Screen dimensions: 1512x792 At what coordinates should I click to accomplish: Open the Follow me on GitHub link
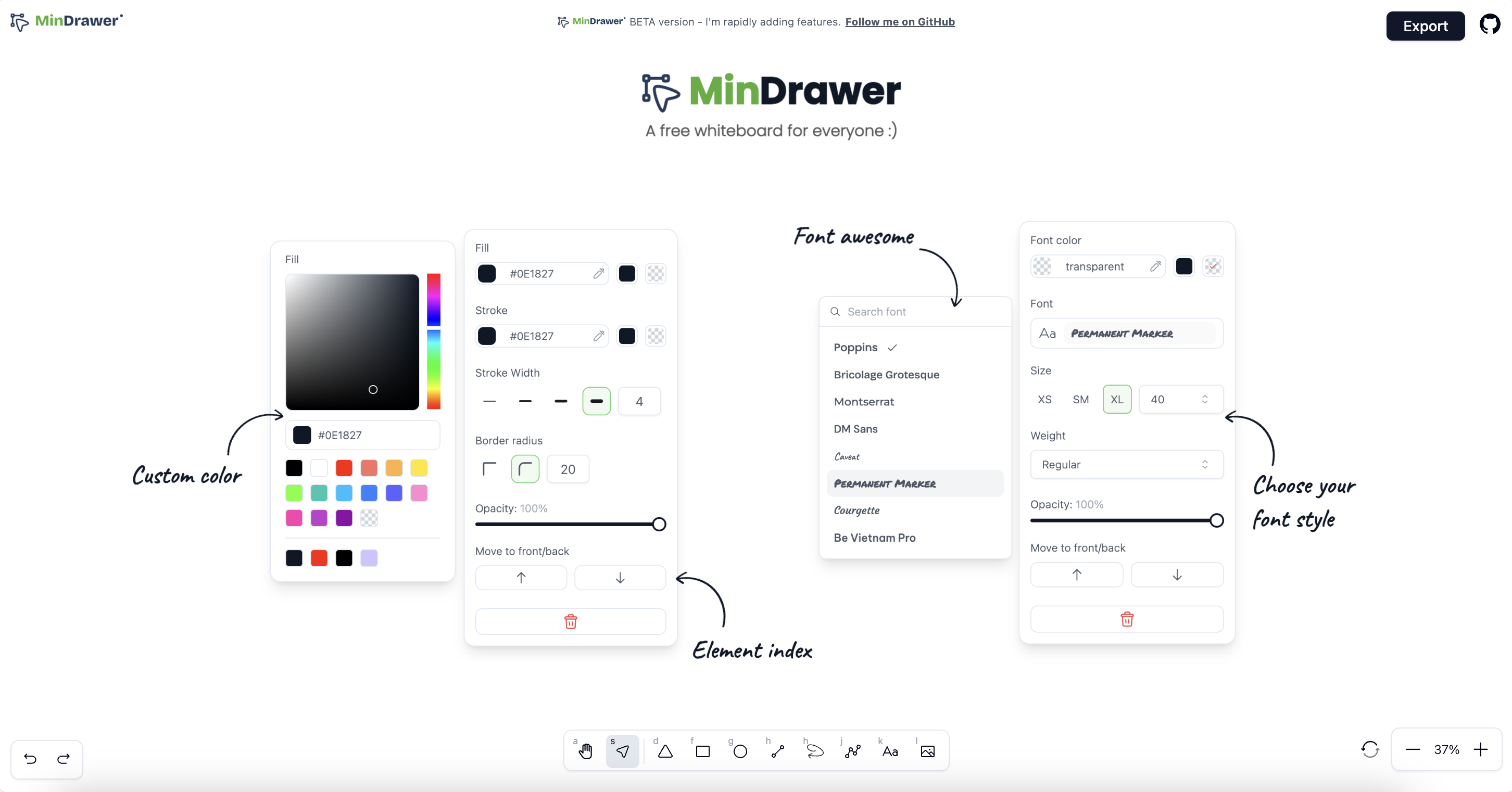pyautogui.click(x=900, y=22)
